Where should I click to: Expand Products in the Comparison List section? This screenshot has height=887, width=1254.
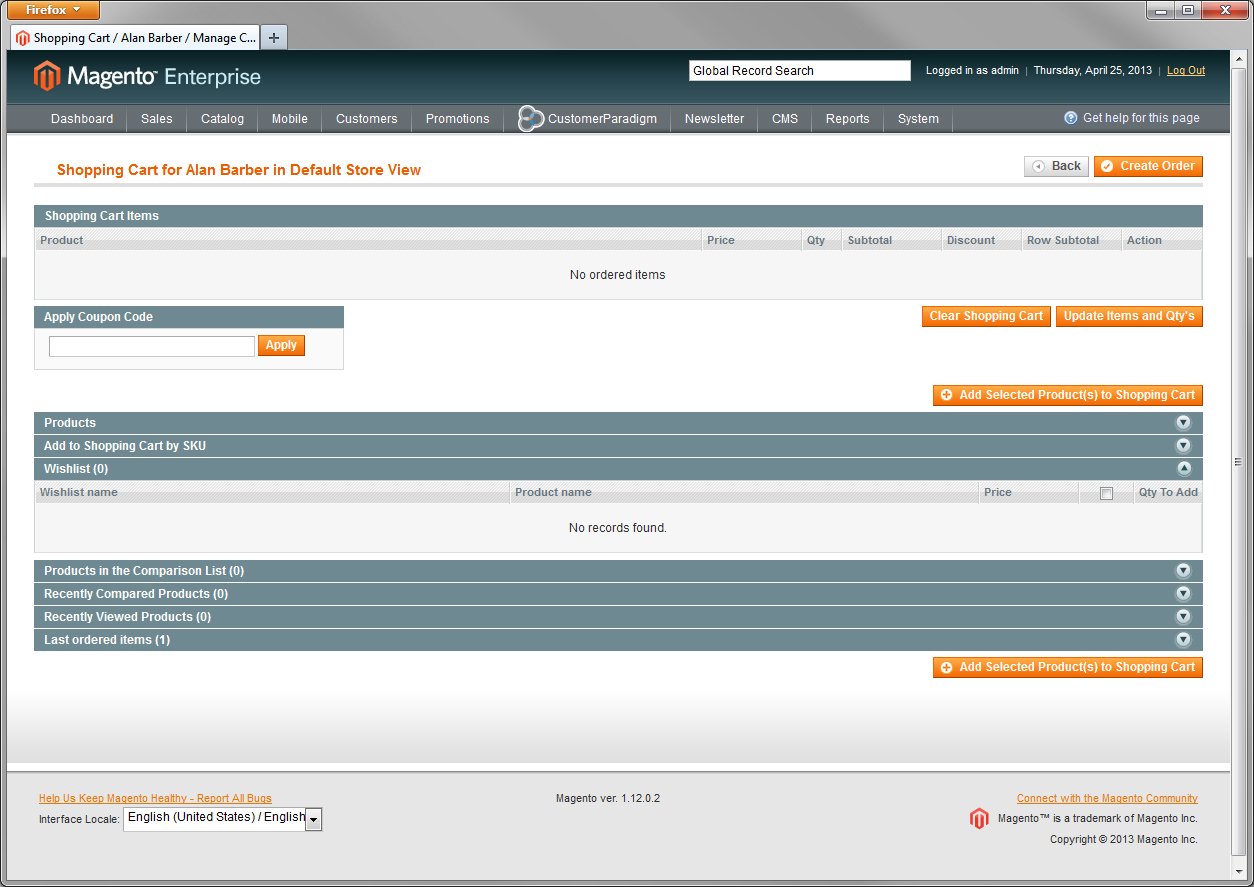coord(1183,571)
